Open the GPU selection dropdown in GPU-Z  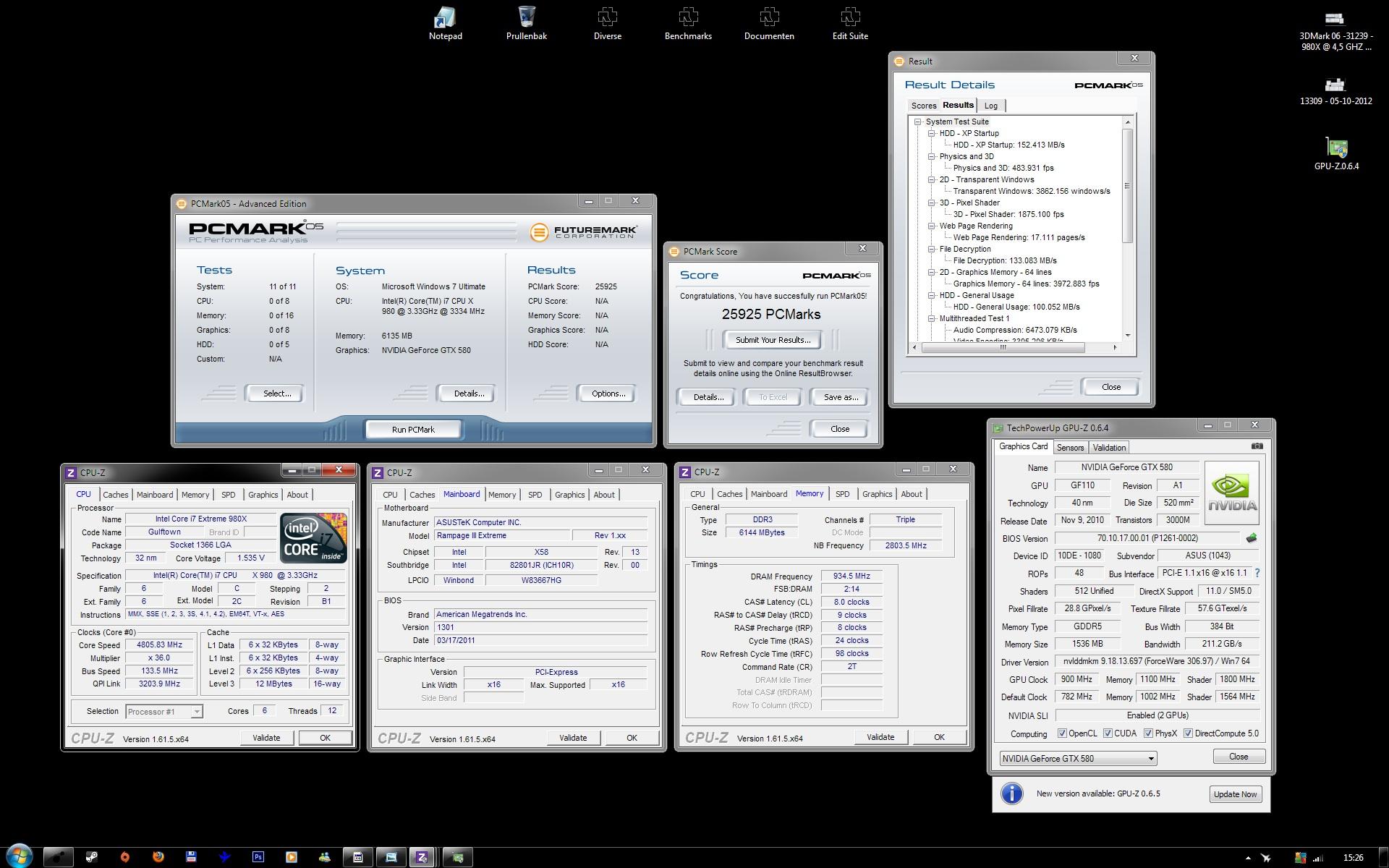point(1078,759)
